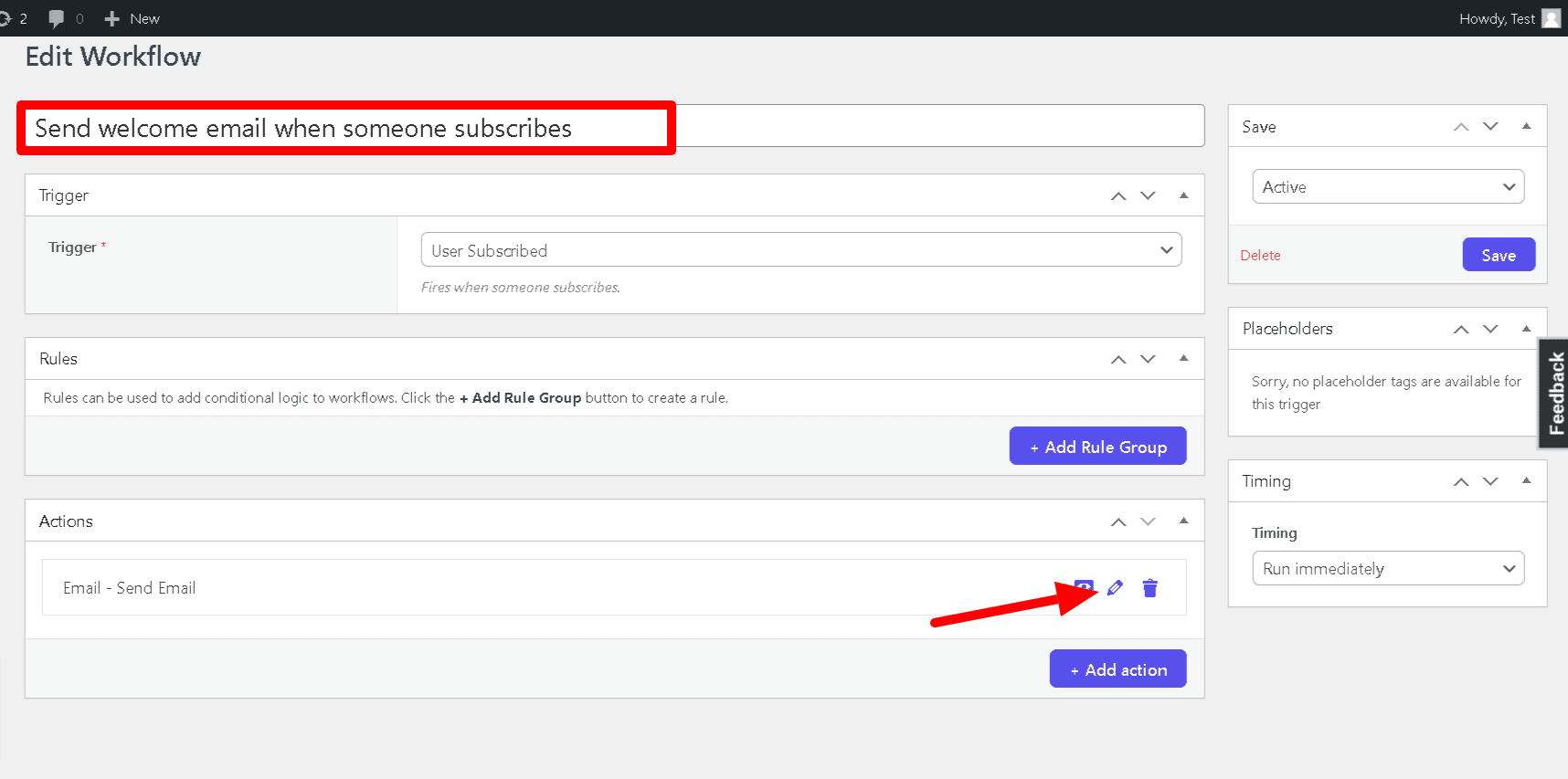The image size is (1568, 779).
Task: Click the user avatar next to Howdy
Action: (x=1551, y=18)
